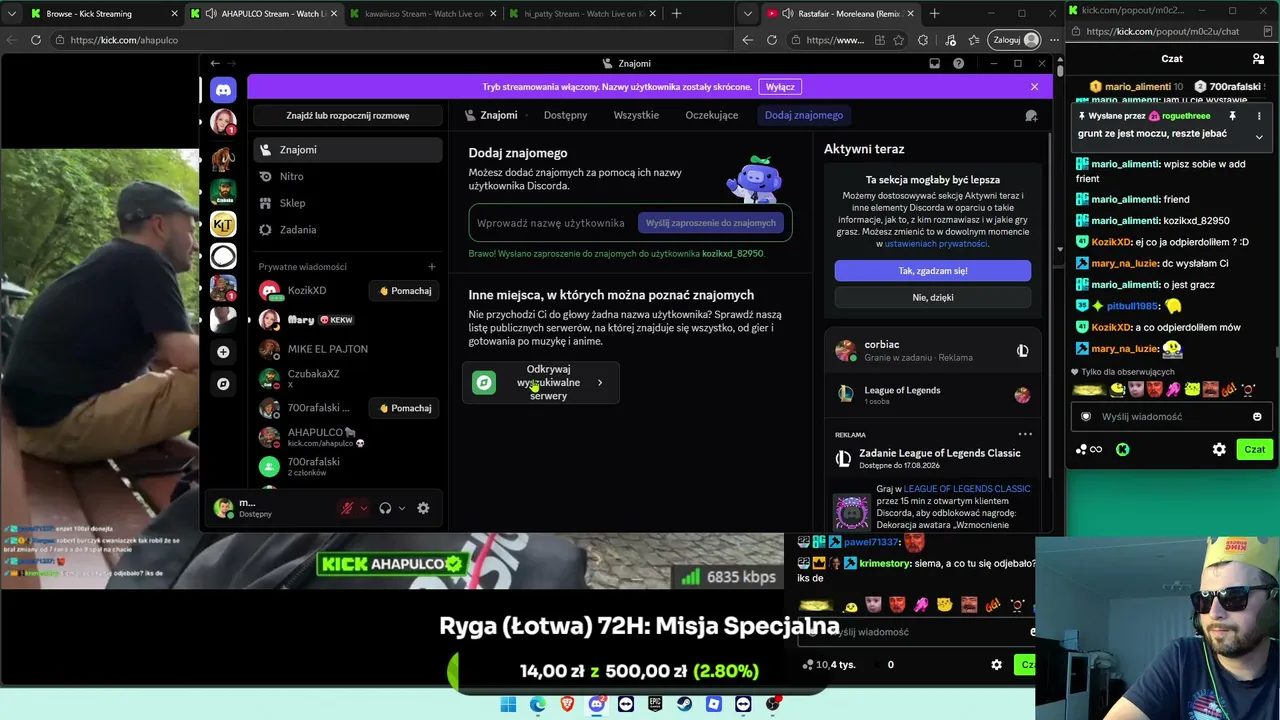The image size is (1280, 720).
Task: Click the Tak, zgadzam się! button
Action: [933, 271]
